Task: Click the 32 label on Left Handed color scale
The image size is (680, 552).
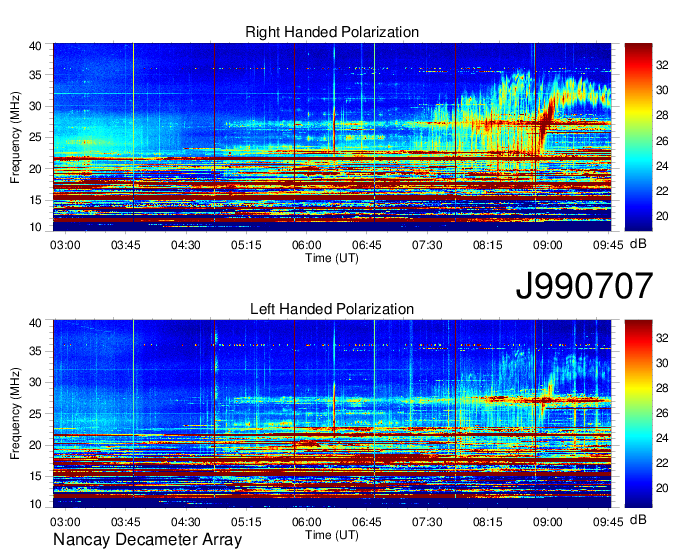Action: pos(662,338)
